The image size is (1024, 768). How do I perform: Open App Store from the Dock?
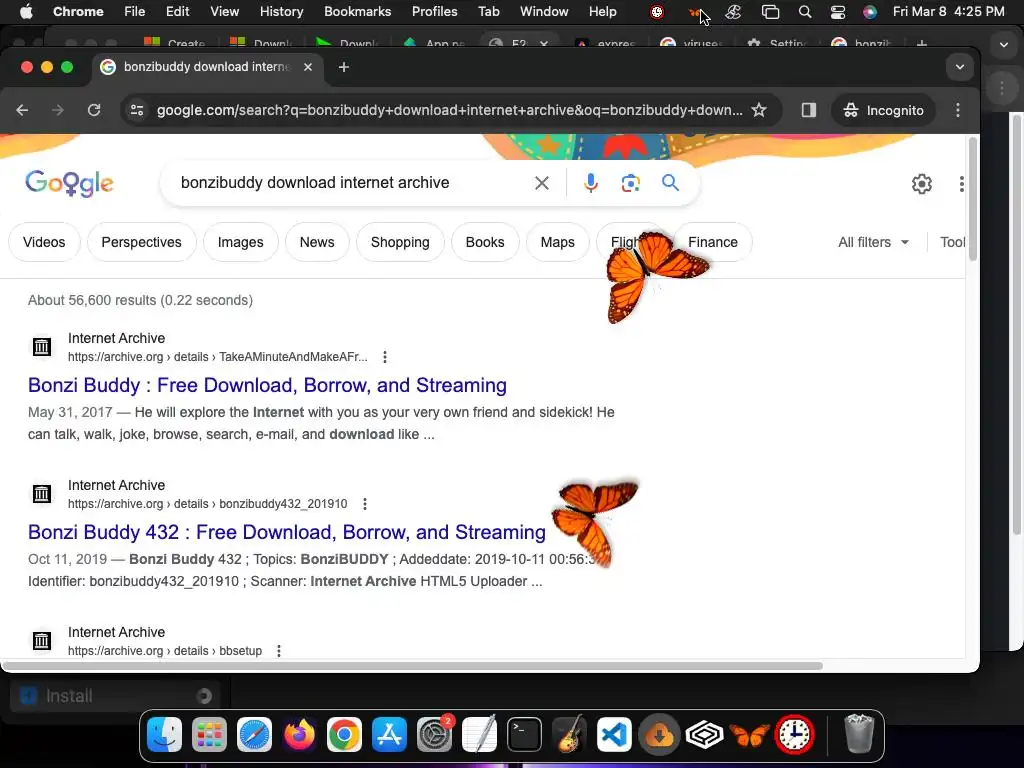389,735
